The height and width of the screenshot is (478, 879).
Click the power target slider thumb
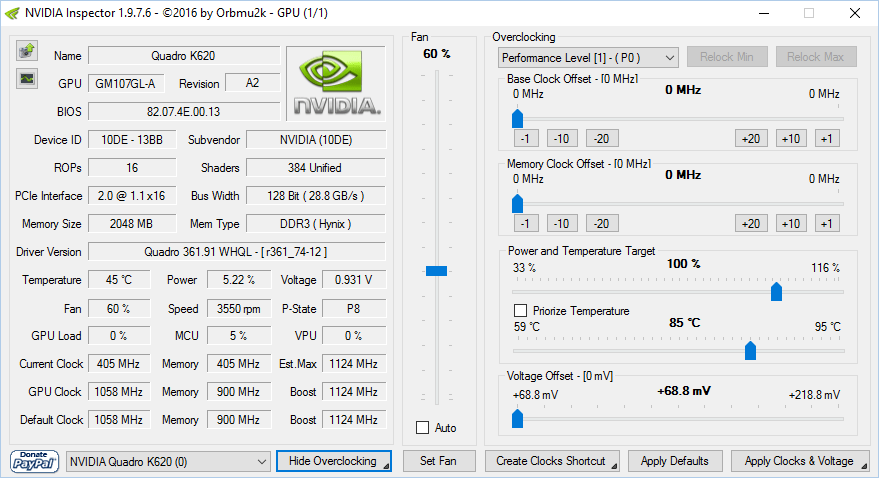tap(776, 292)
